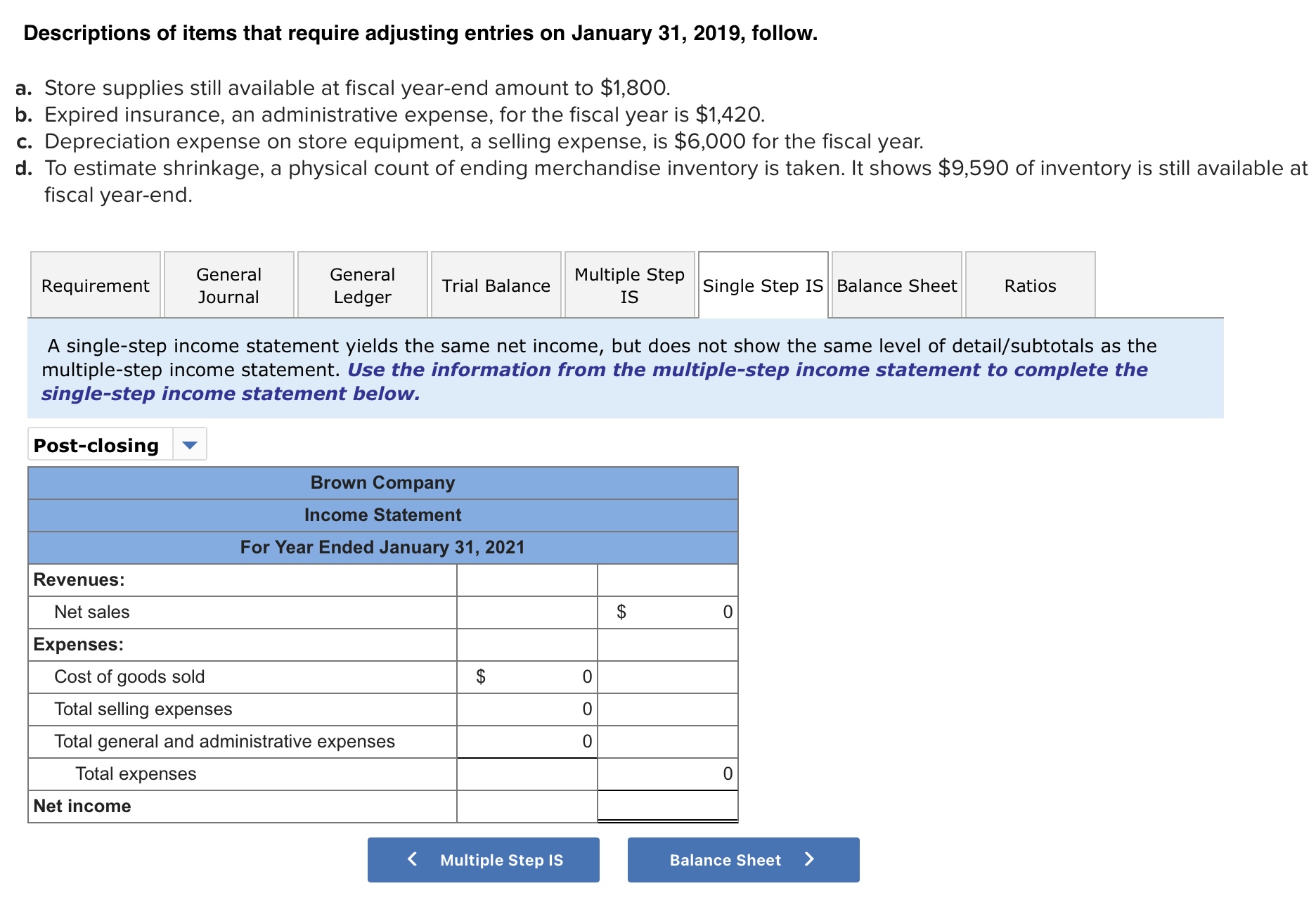The height and width of the screenshot is (912, 1316).
Task: Click the Revenues: row label
Action: tap(79, 580)
